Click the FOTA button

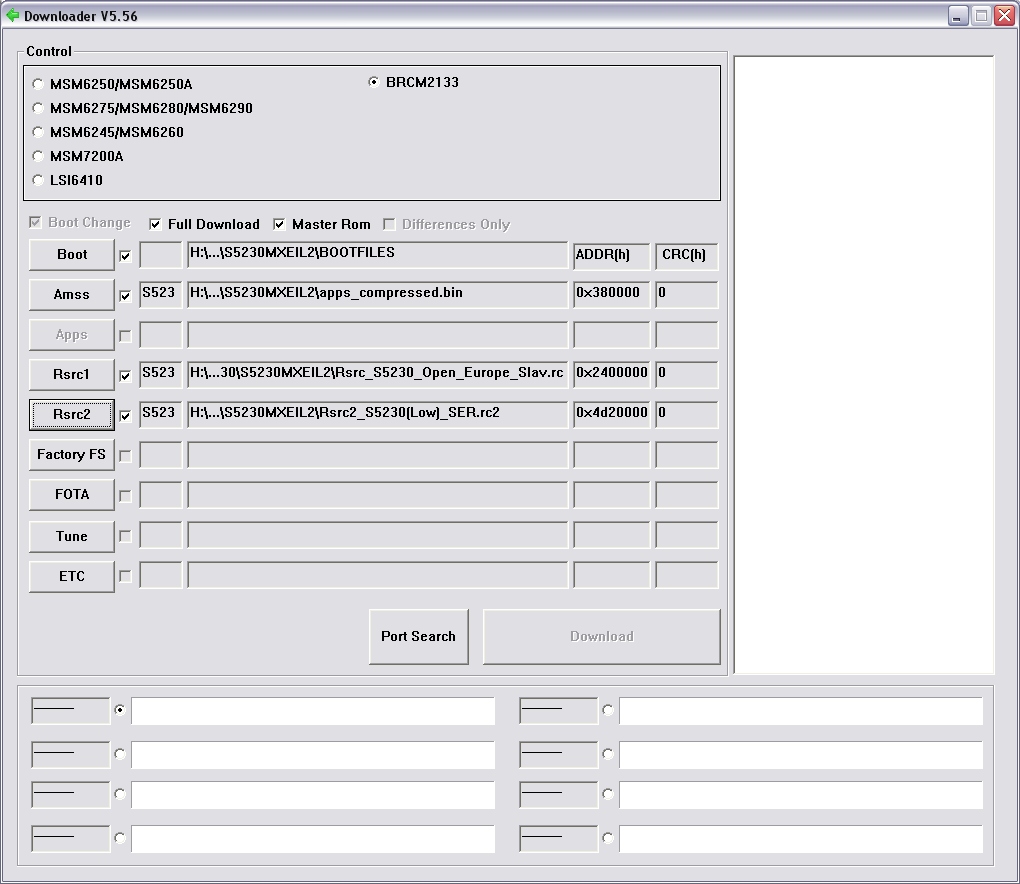72,495
